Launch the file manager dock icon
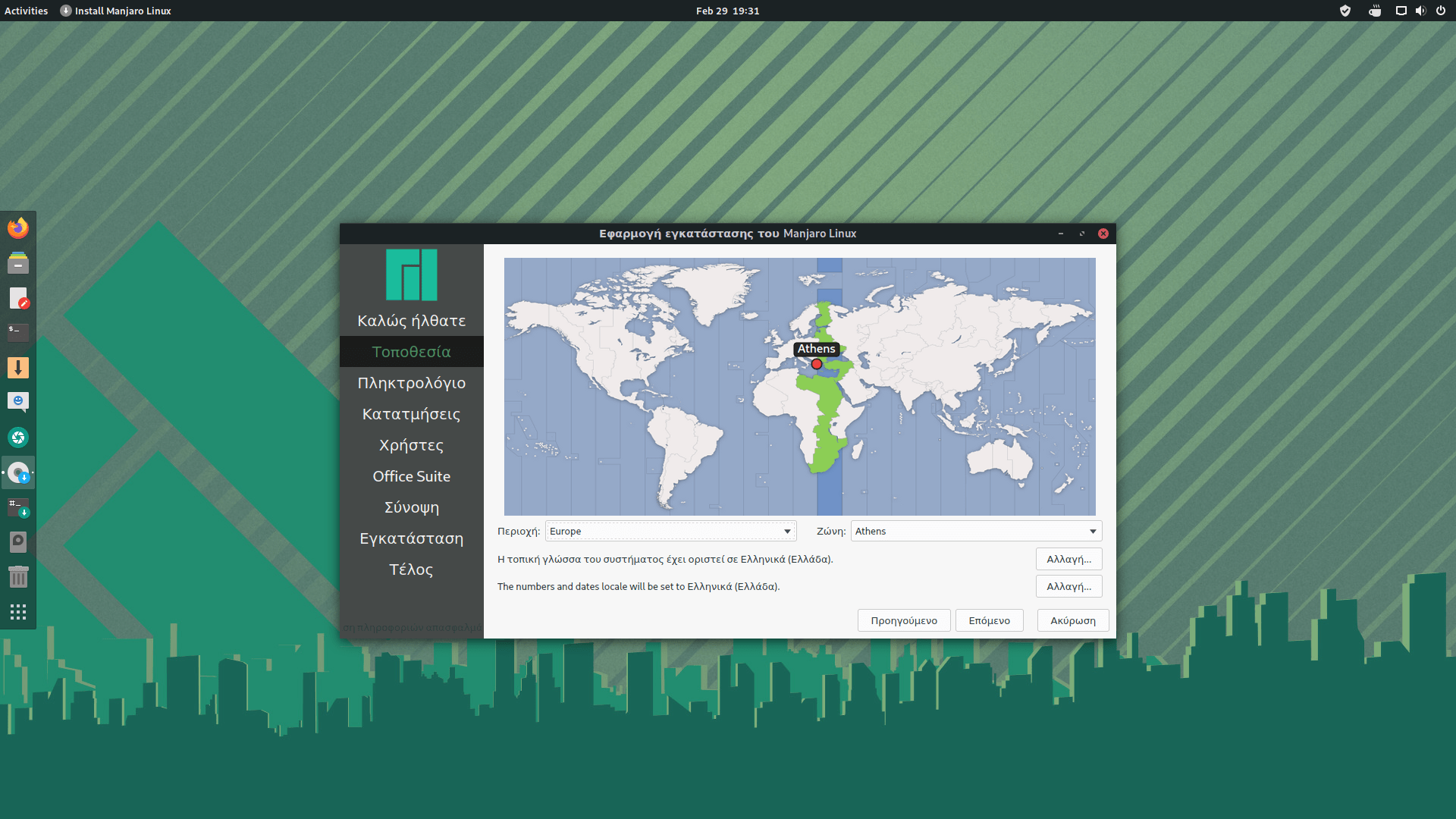 tap(18, 263)
